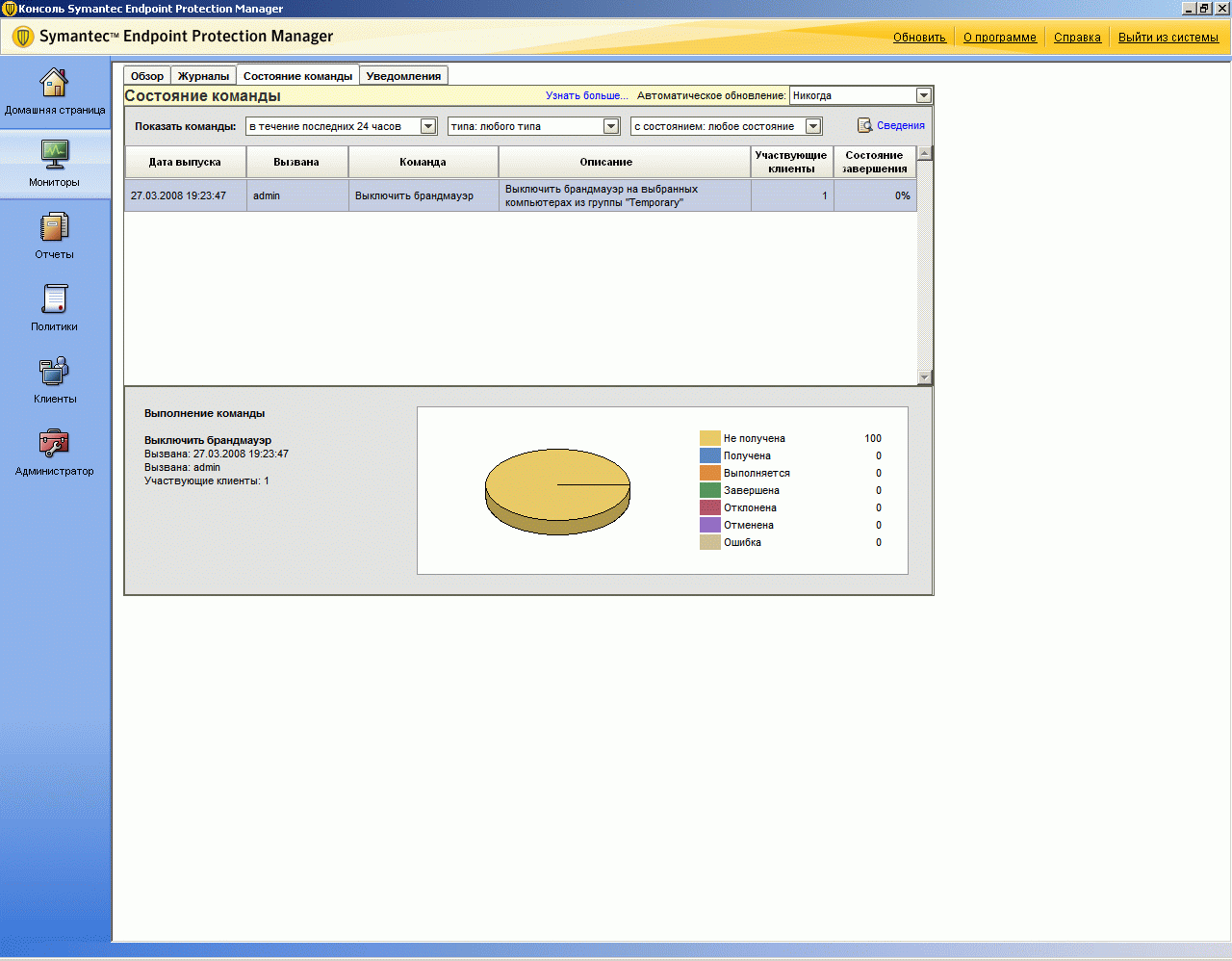Click the yellow Не получена legend swatch
This screenshot has width=1232, height=961.
point(710,438)
